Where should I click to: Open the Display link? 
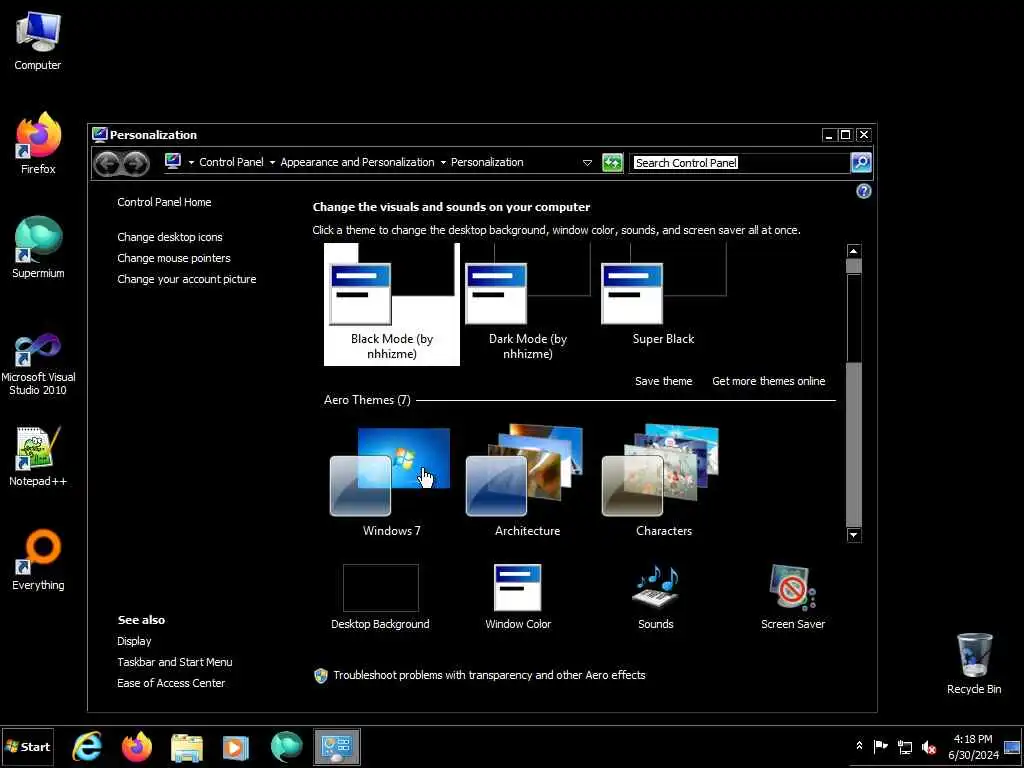point(134,641)
